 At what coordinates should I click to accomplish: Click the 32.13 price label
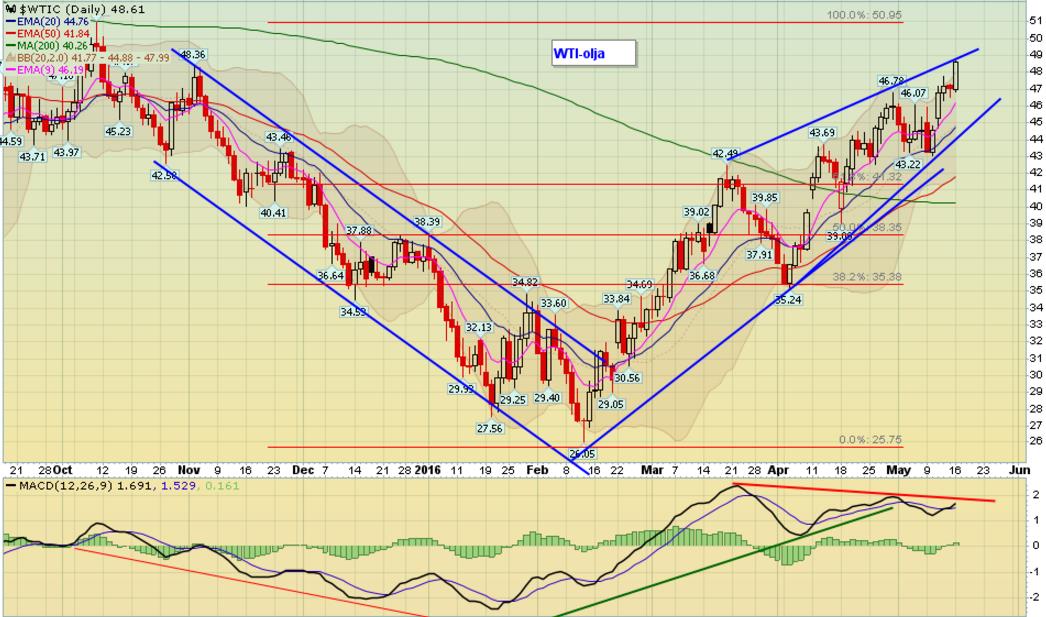[x=478, y=328]
